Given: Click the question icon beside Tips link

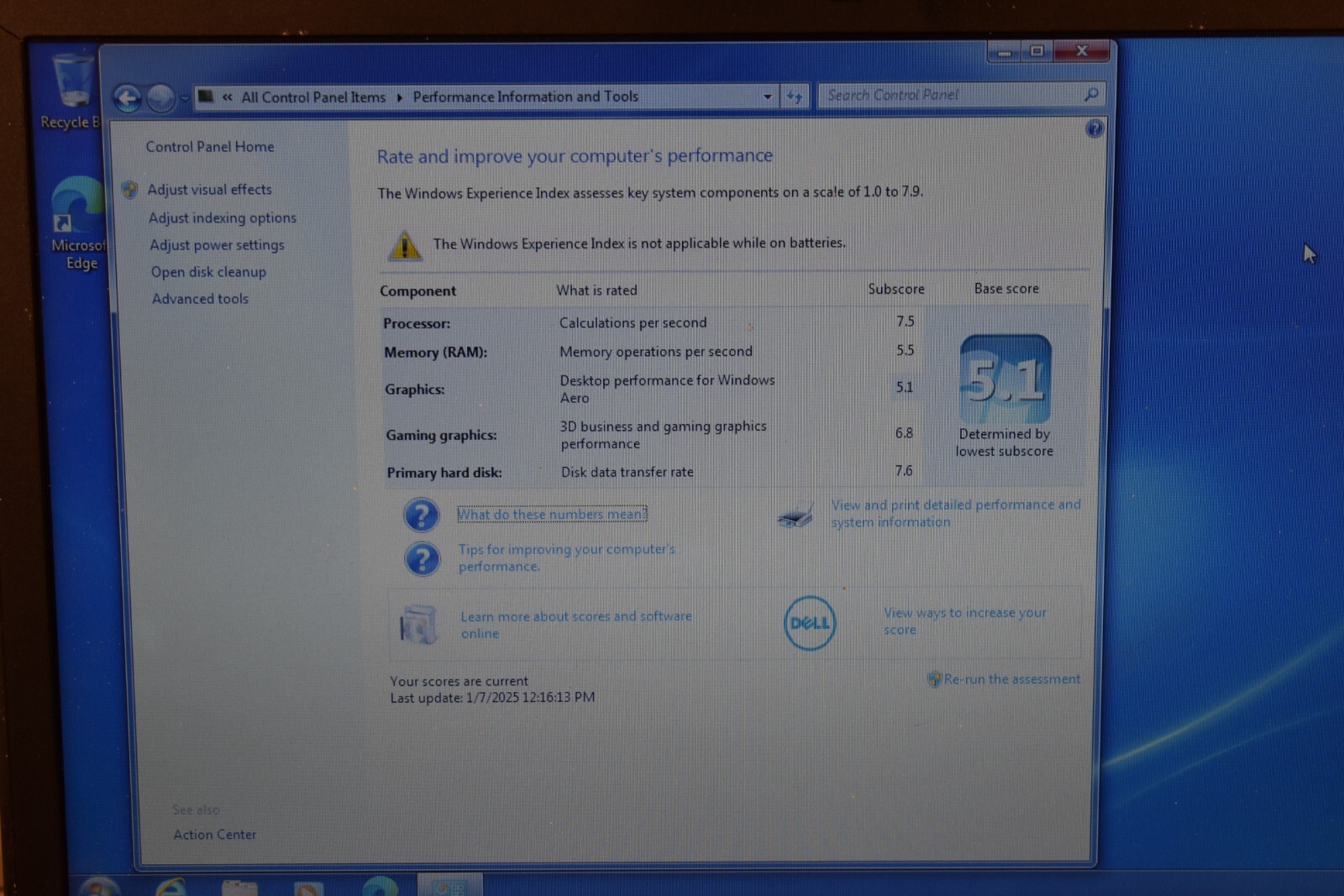Looking at the screenshot, I should click(423, 559).
